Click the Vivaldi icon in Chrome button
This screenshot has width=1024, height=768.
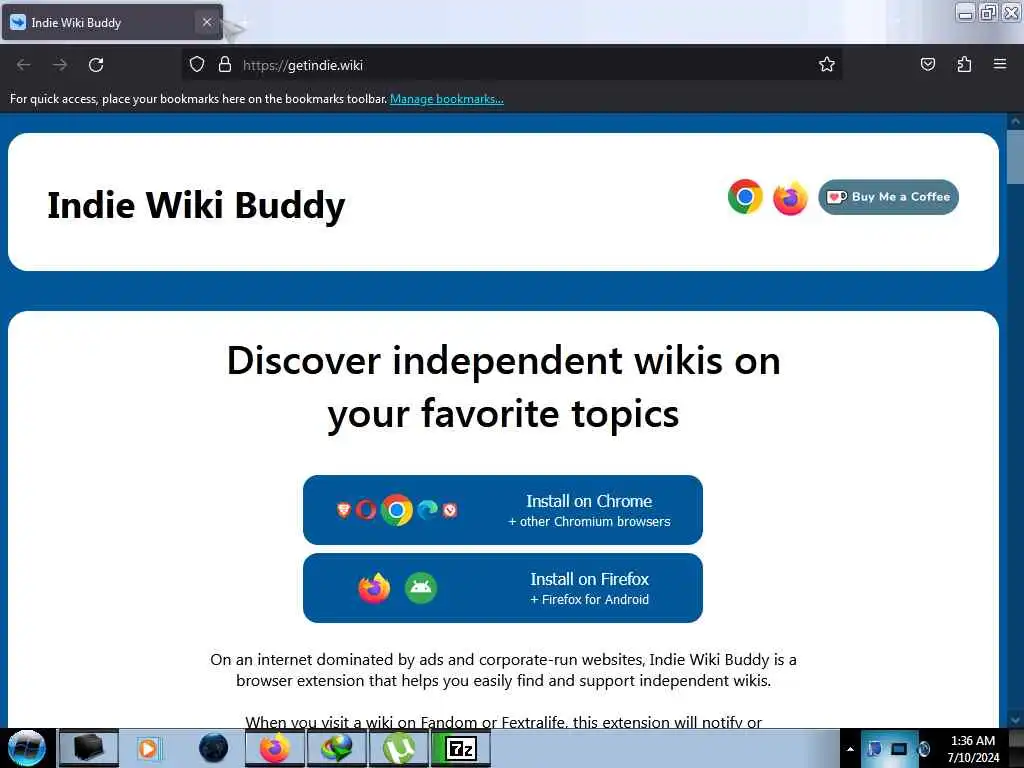pyautogui.click(x=450, y=510)
